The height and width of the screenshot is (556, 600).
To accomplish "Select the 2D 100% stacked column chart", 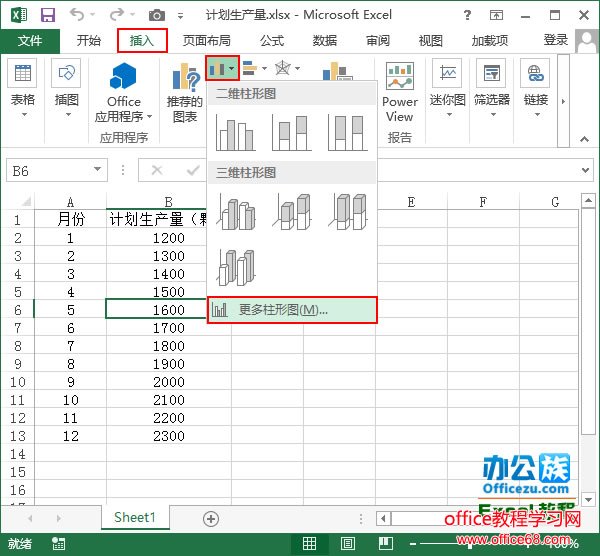I will tap(348, 132).
